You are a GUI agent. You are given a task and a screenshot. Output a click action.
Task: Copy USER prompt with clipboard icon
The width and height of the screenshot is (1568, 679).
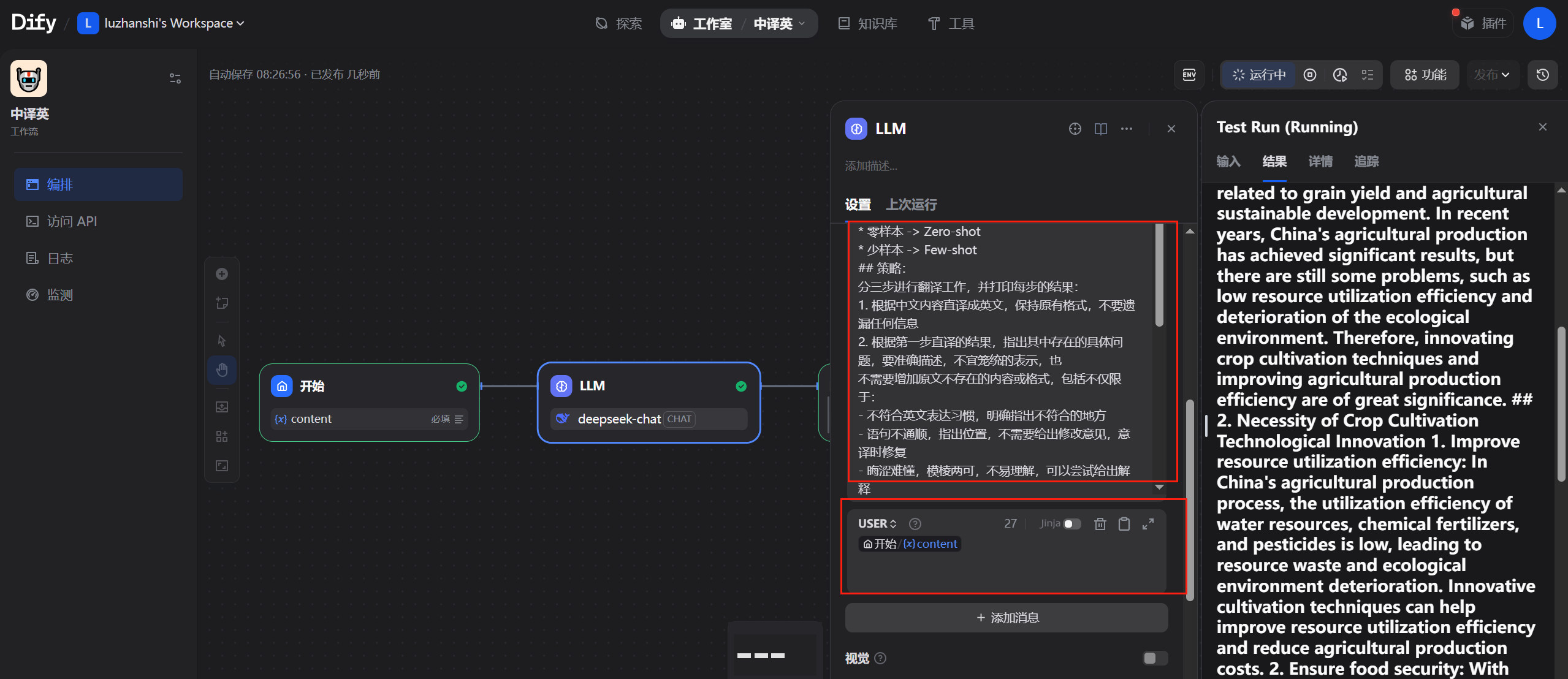[x=1124, y=524]
